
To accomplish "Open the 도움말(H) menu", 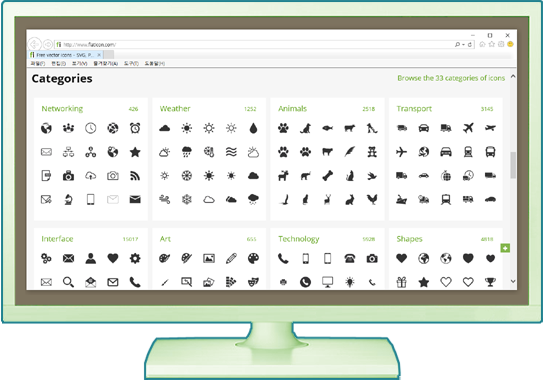I will click(x=155, y=64).
